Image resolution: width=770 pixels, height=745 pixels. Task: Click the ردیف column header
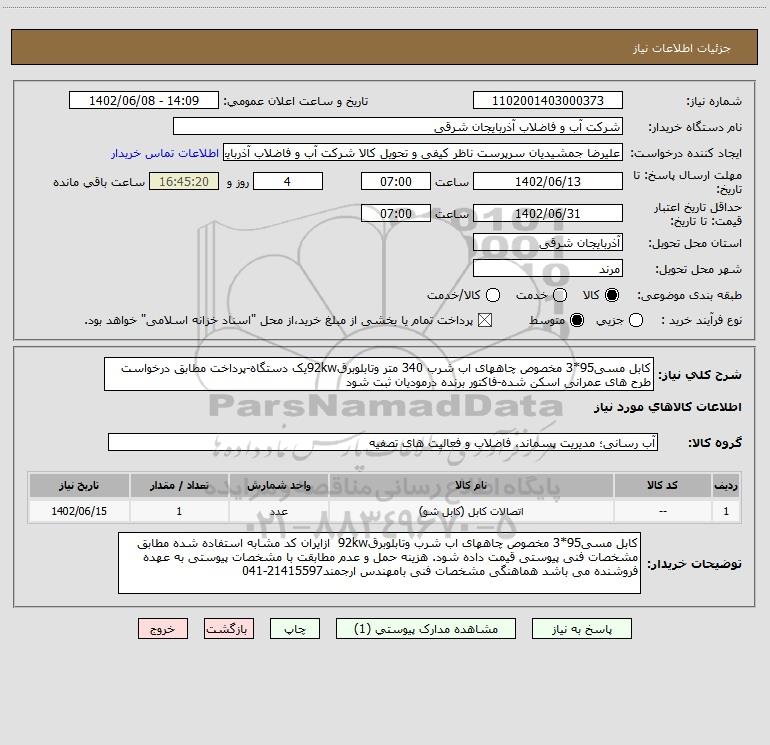pos(726,485)
